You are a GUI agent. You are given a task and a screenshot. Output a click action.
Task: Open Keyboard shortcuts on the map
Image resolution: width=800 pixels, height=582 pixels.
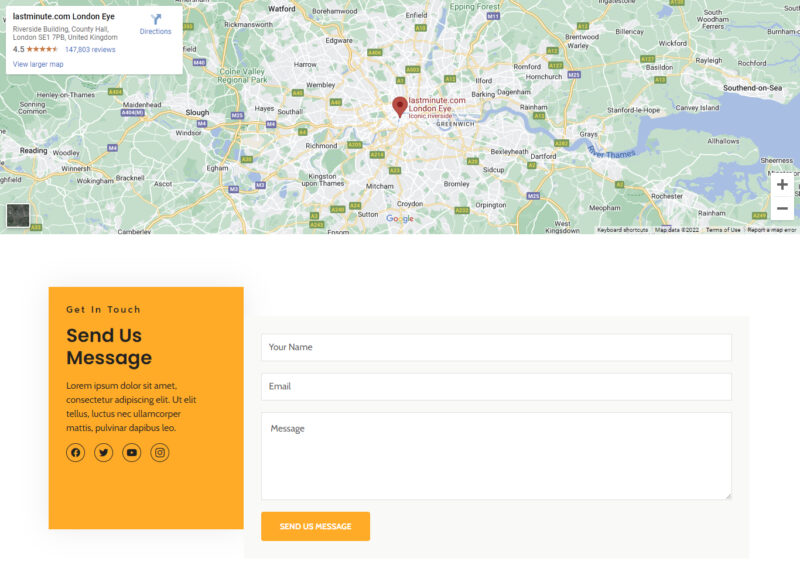click(623, 230)
